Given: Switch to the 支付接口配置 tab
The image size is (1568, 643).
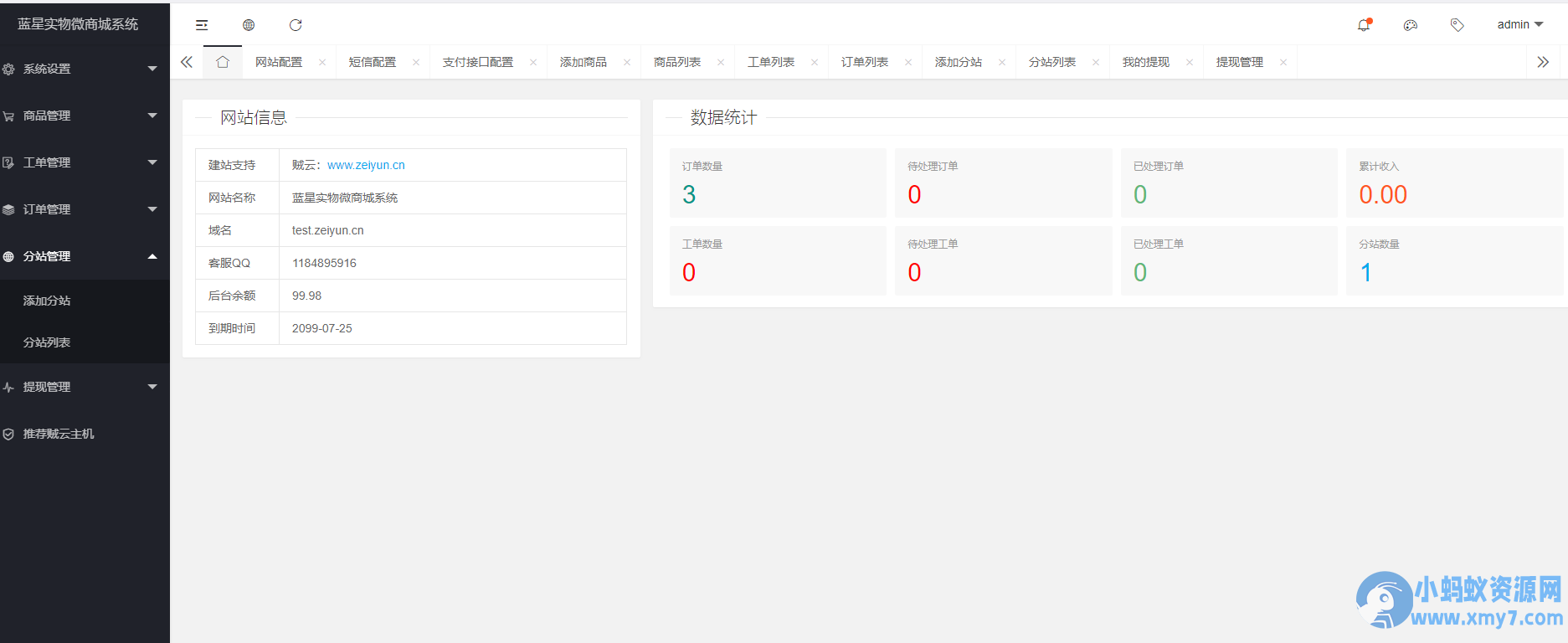Looking at the screenshot, I should pos(478,63).
